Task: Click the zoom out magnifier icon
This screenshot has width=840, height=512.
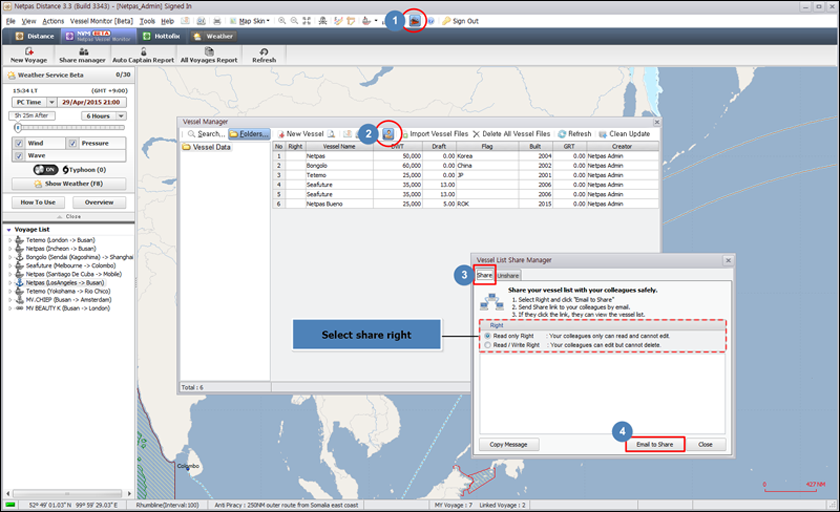Action: (294, 21)
